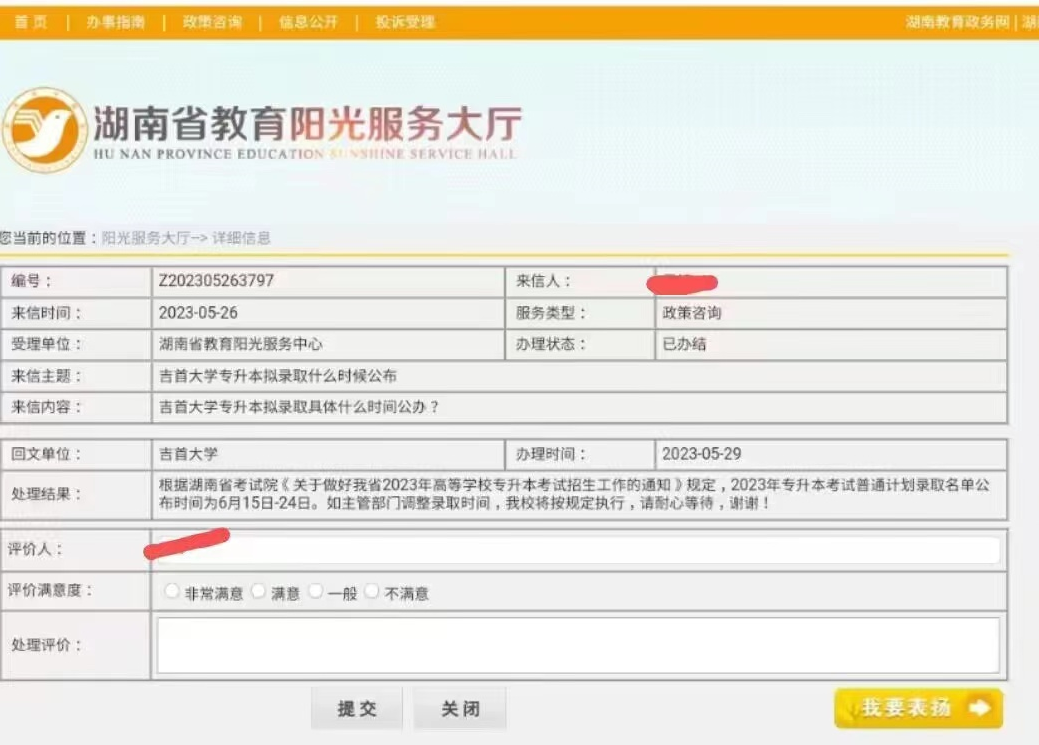The width and height of the screenshot is (1039, 745).
Task: Click the dove logo emblem
Action: tap(44, 128)
